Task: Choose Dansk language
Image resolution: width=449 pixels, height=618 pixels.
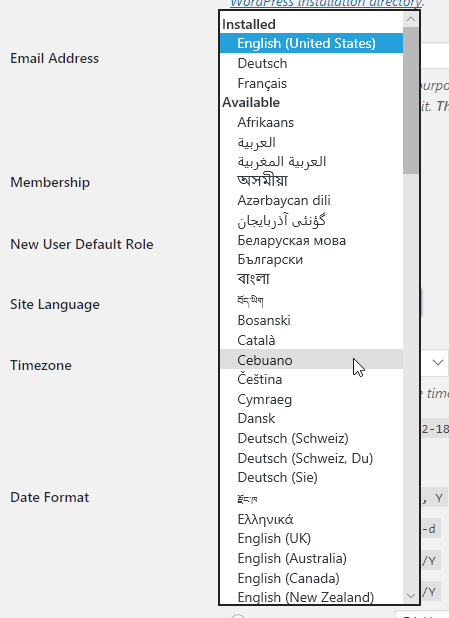Action: point(311,419)
